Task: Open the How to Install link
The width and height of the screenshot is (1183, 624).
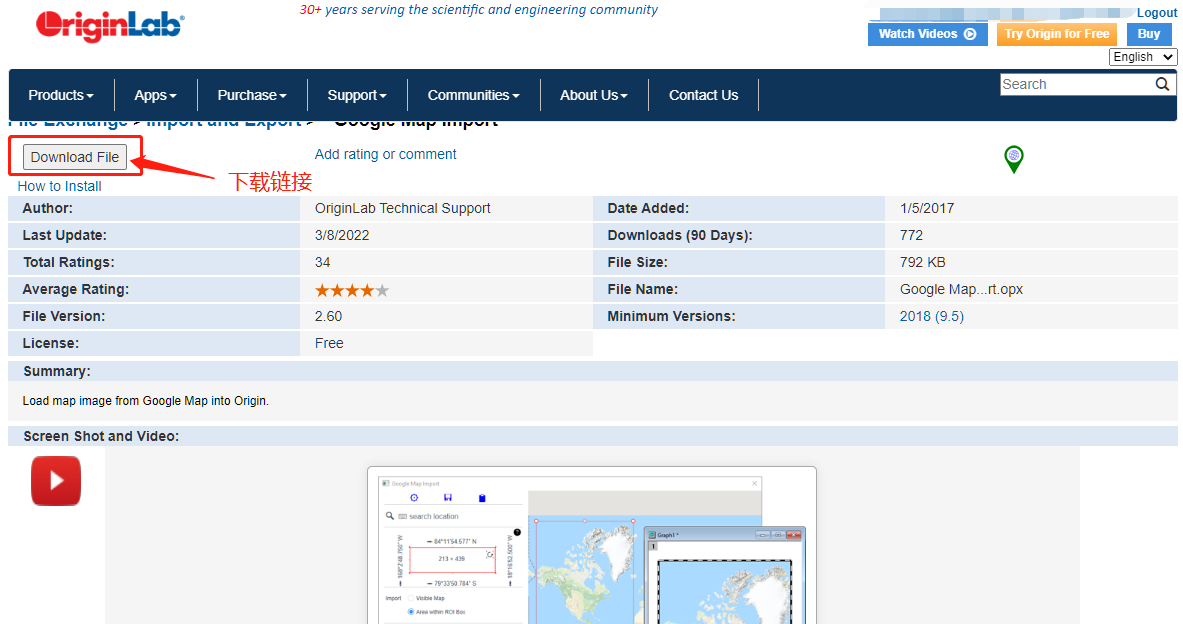Action: click(60, 186)
